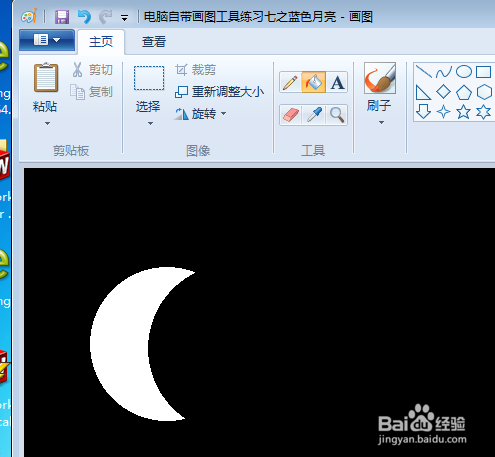Select the Eraser tool

[290, 115]
